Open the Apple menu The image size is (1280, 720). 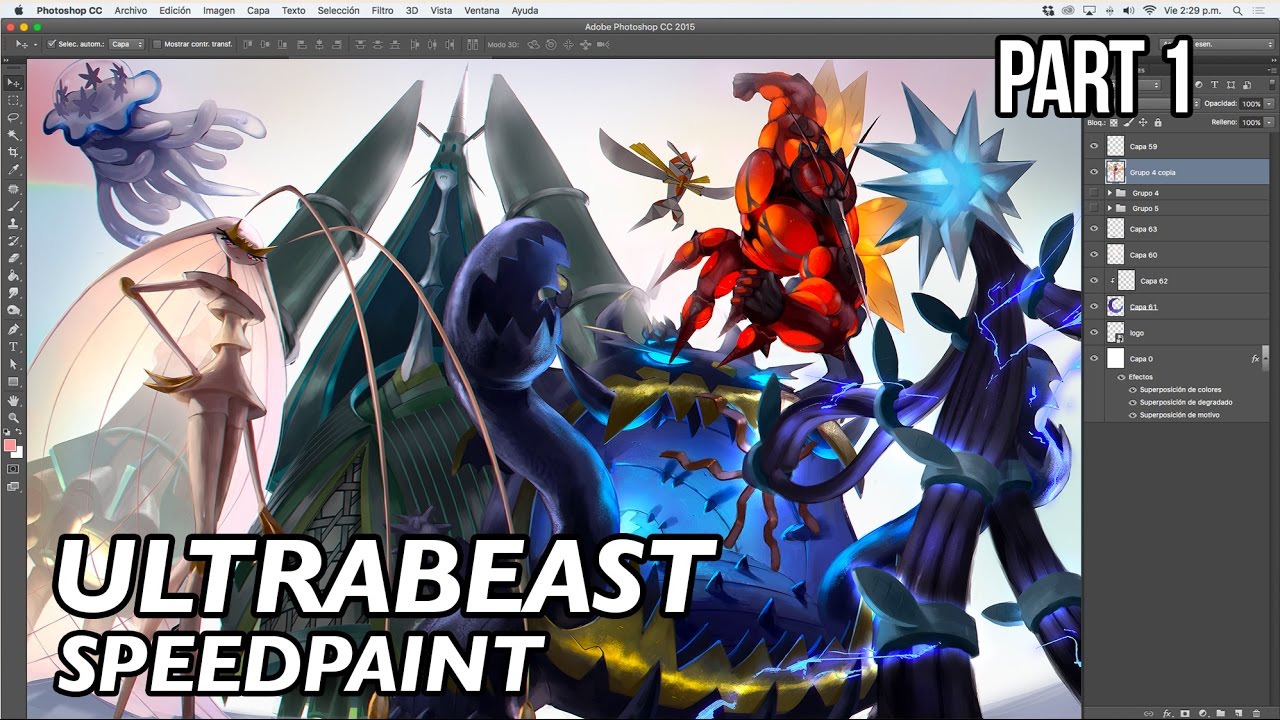pyautogui.click(x=18, y=10)
